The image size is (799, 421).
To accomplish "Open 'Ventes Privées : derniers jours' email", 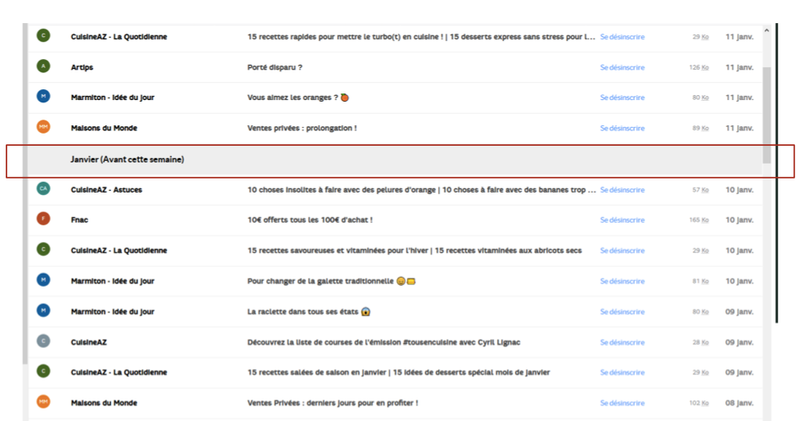I will click(332, 403).
